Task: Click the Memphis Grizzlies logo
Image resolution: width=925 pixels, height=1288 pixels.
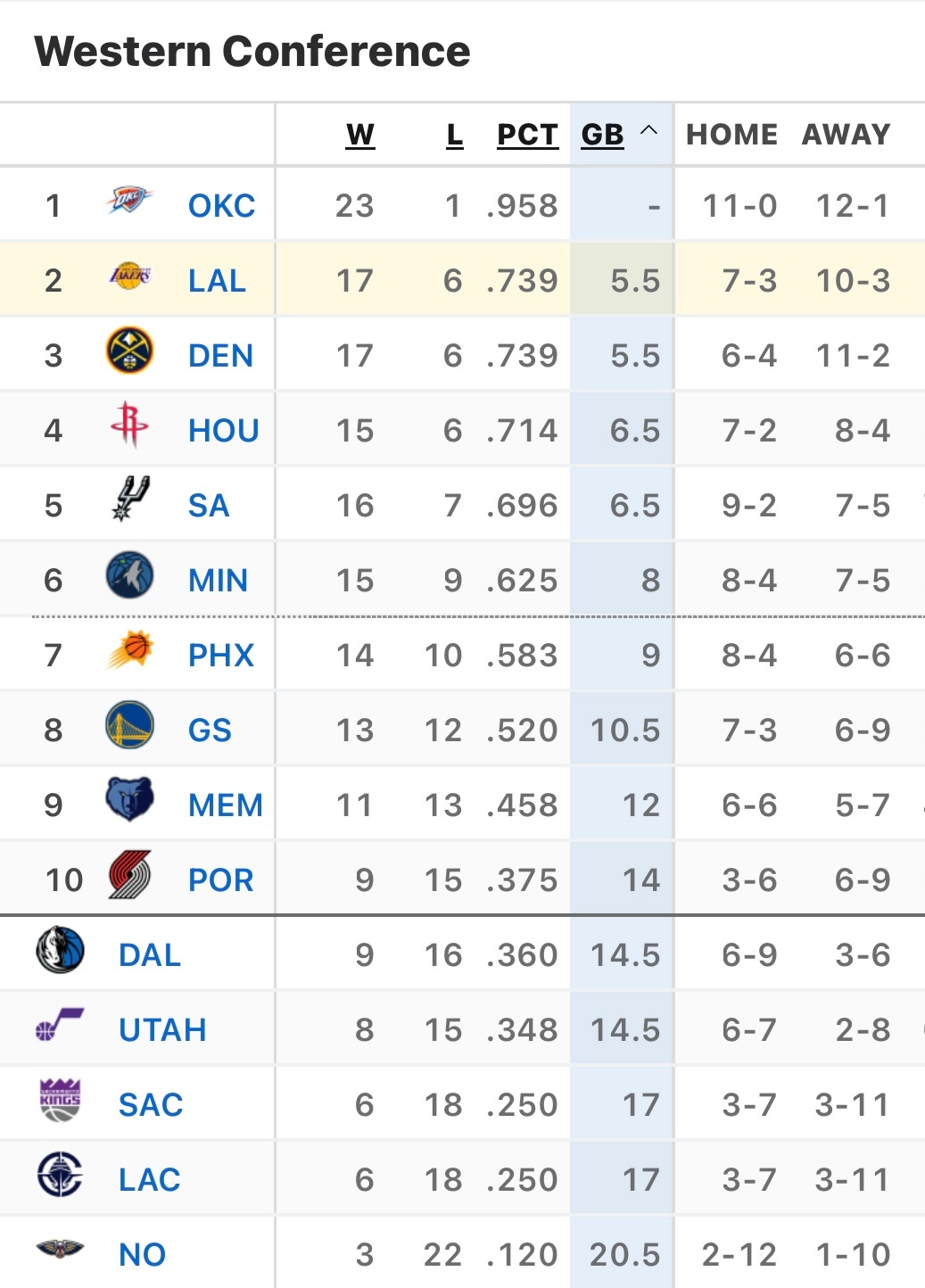Action: coord(129,799)
